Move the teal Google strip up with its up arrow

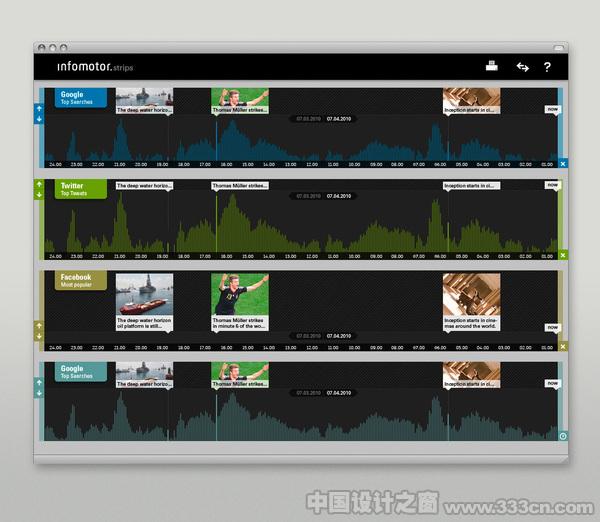(39, 382)
